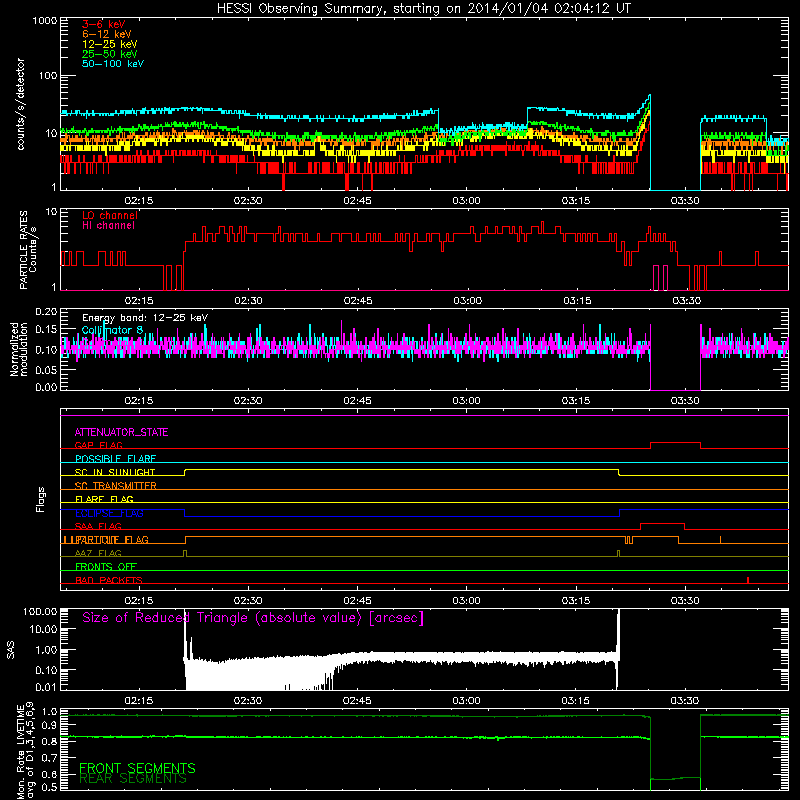Click 'Size of Reduced Triangle' plot caption

coord(253,618)
